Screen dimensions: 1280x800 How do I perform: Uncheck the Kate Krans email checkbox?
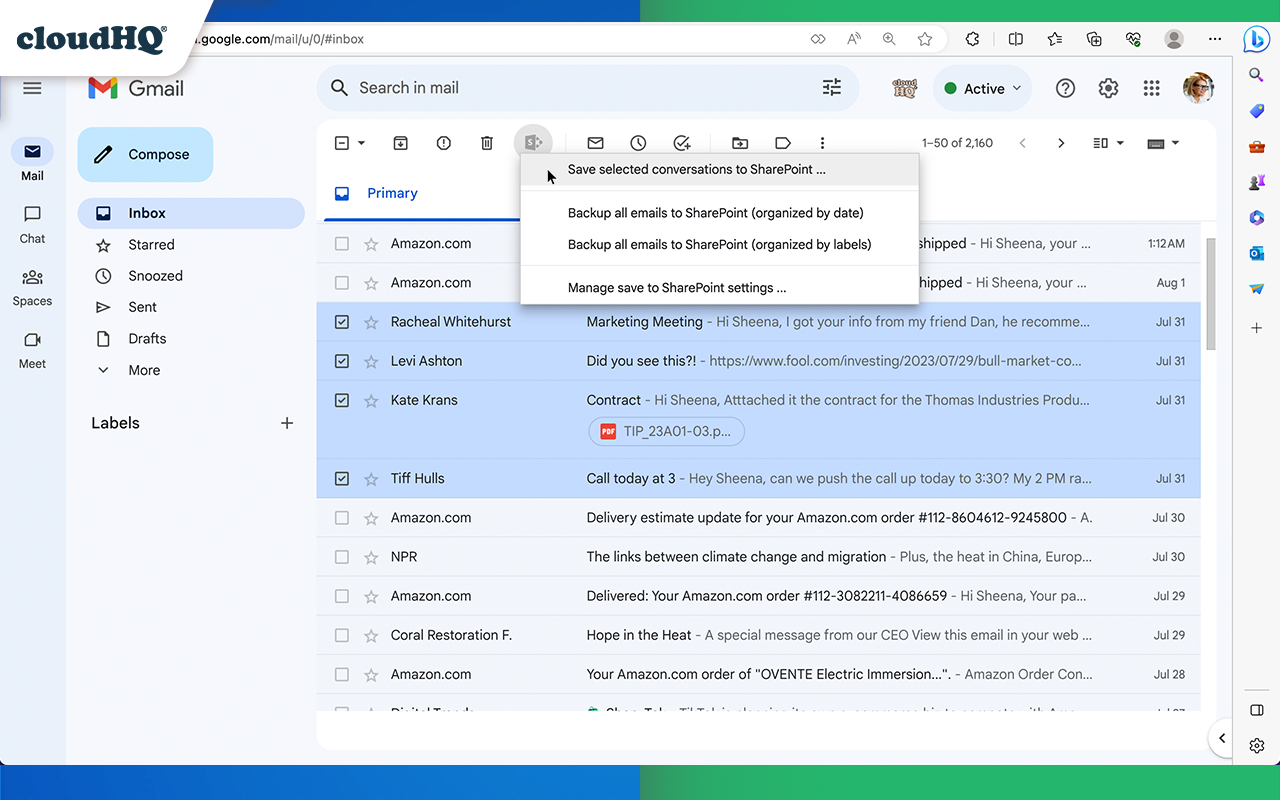[342, 400]
